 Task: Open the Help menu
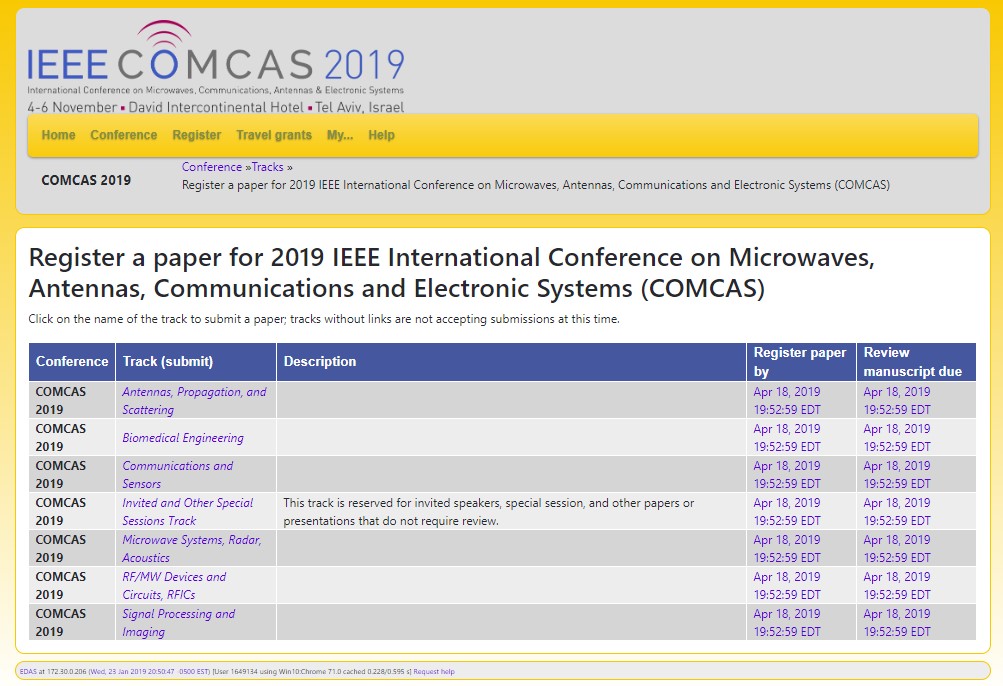point(381,135)
